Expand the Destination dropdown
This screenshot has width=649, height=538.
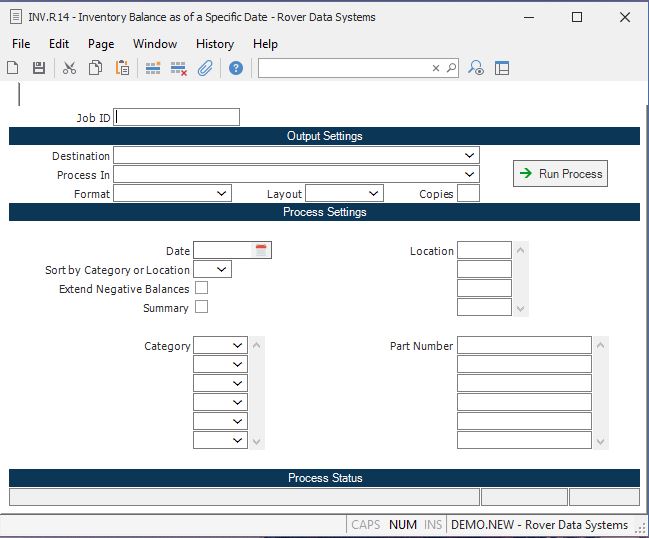pos(469,156)
